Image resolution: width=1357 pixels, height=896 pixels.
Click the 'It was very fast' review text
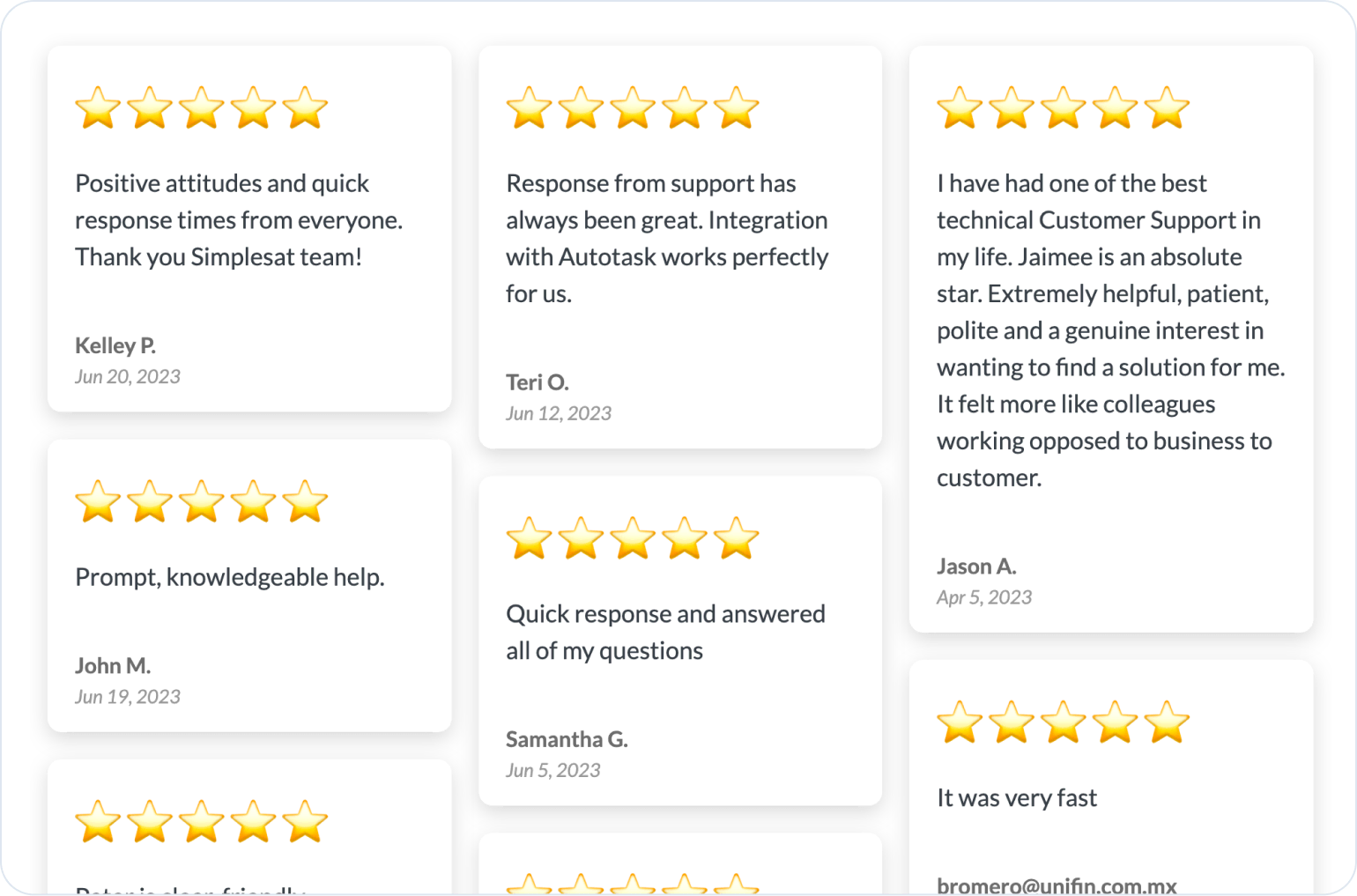click(1017, 798)
